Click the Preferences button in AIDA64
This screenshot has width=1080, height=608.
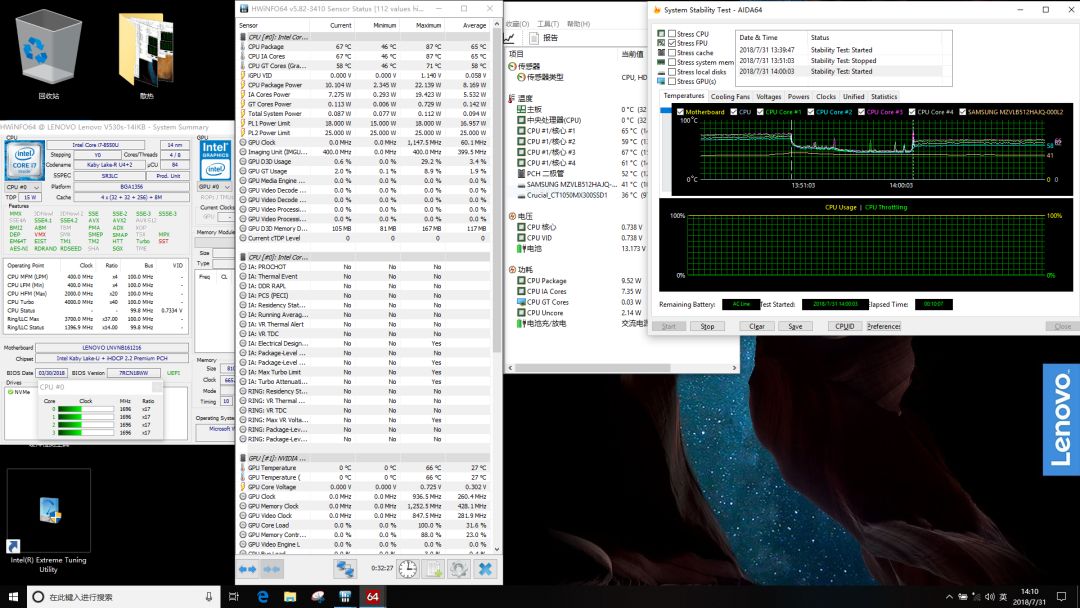(x=883, y=326)
